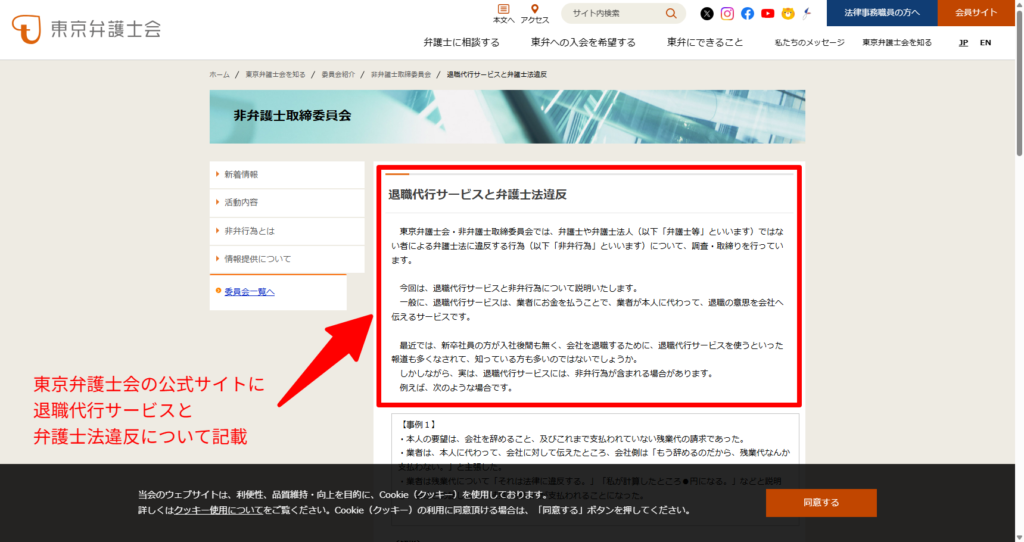Open the 委員会一覧へ link
Viewport: 1024px width, 542px height.
249,292
